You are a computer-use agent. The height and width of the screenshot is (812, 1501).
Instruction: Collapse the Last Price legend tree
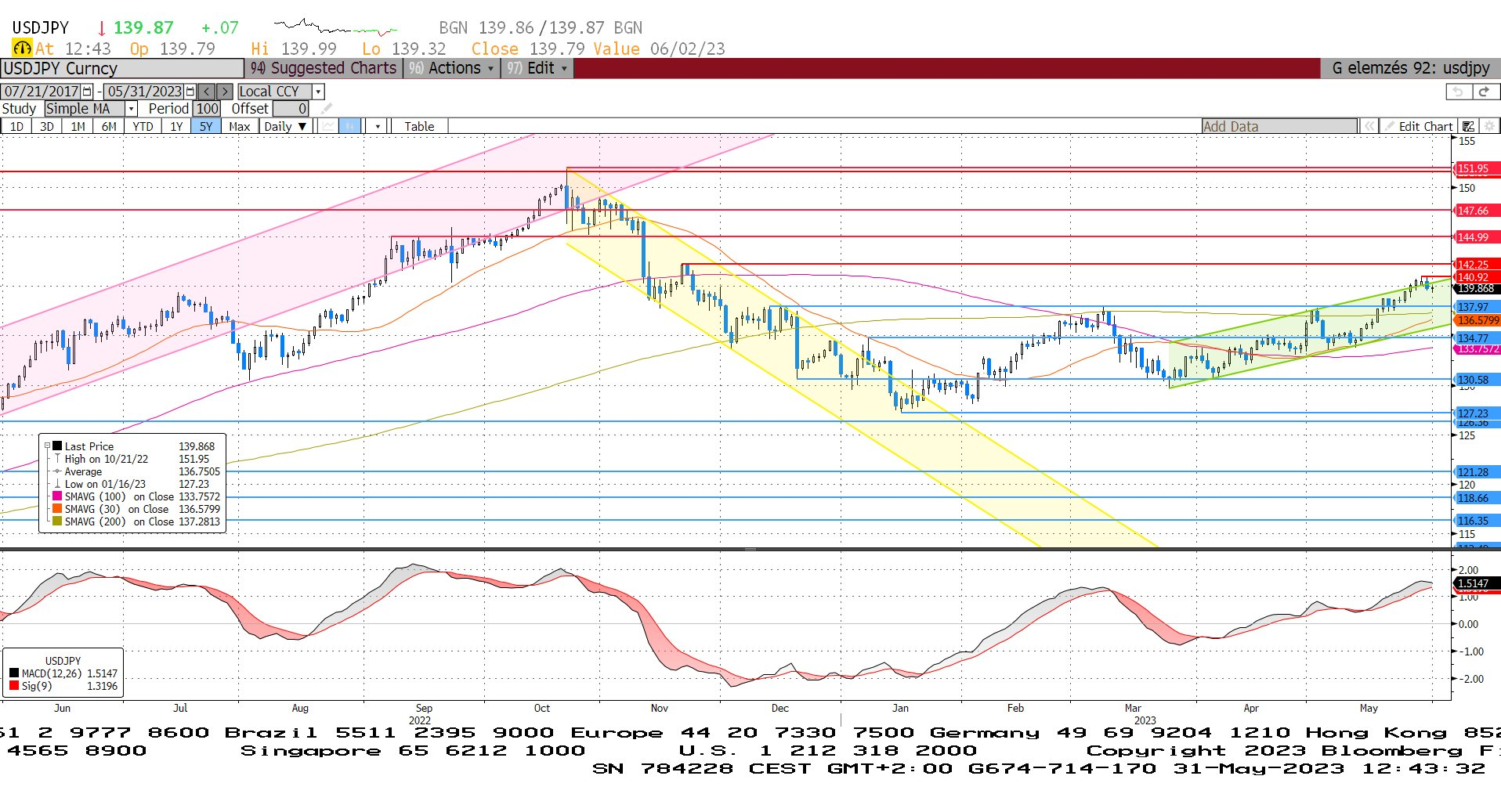47,446
